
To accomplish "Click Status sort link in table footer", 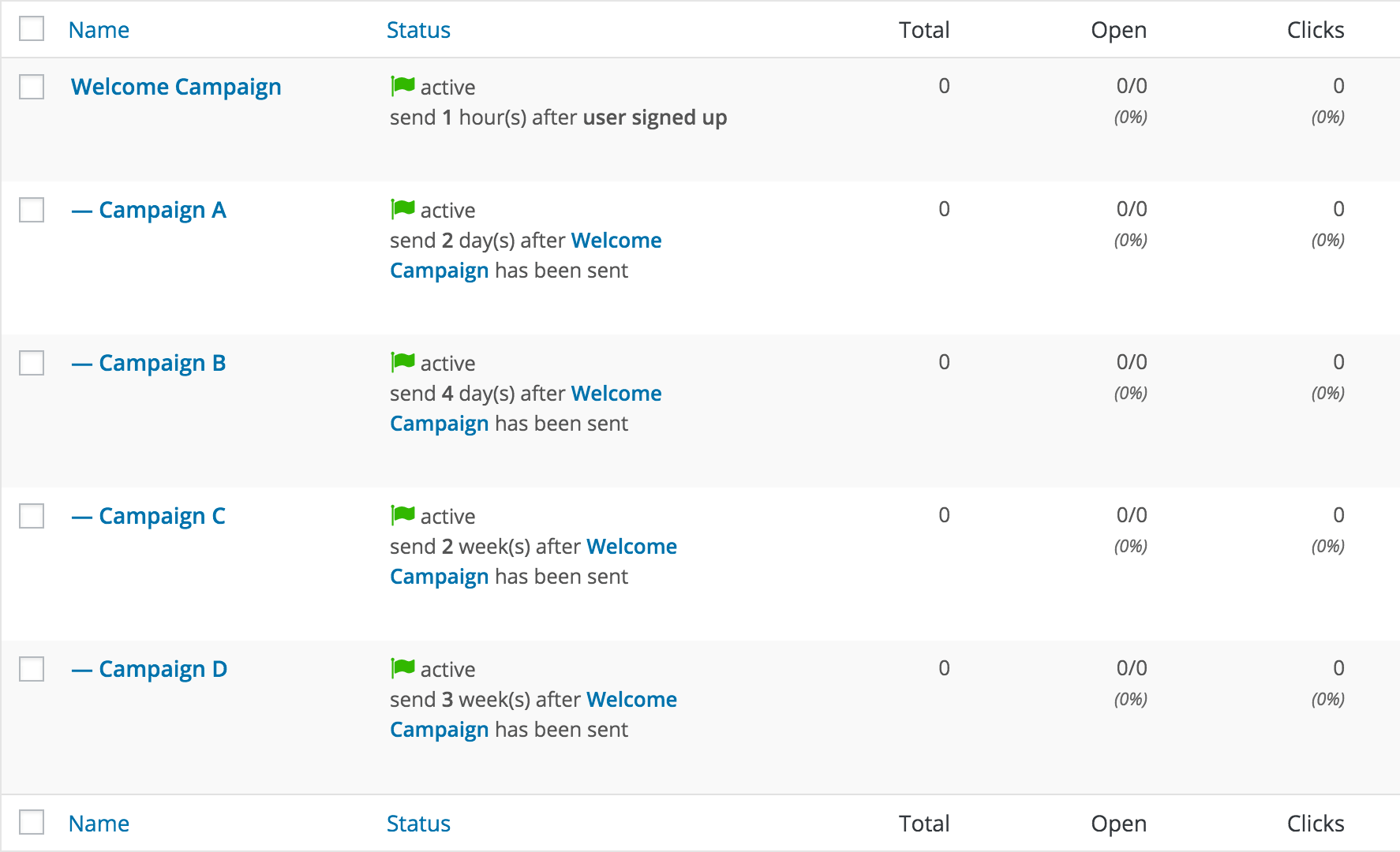I will pyautogui.click(x=418, y=824).
